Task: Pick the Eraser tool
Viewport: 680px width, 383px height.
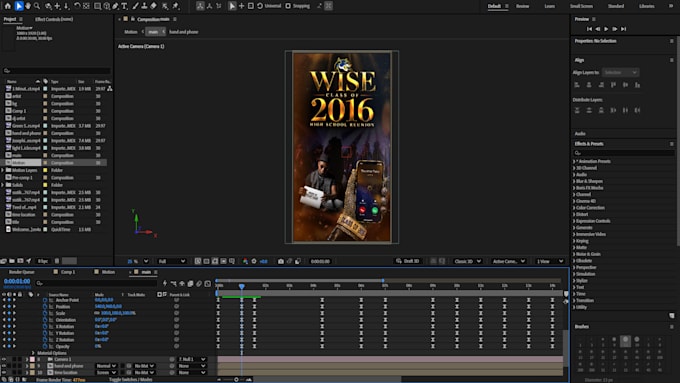Action: [154, 6]
